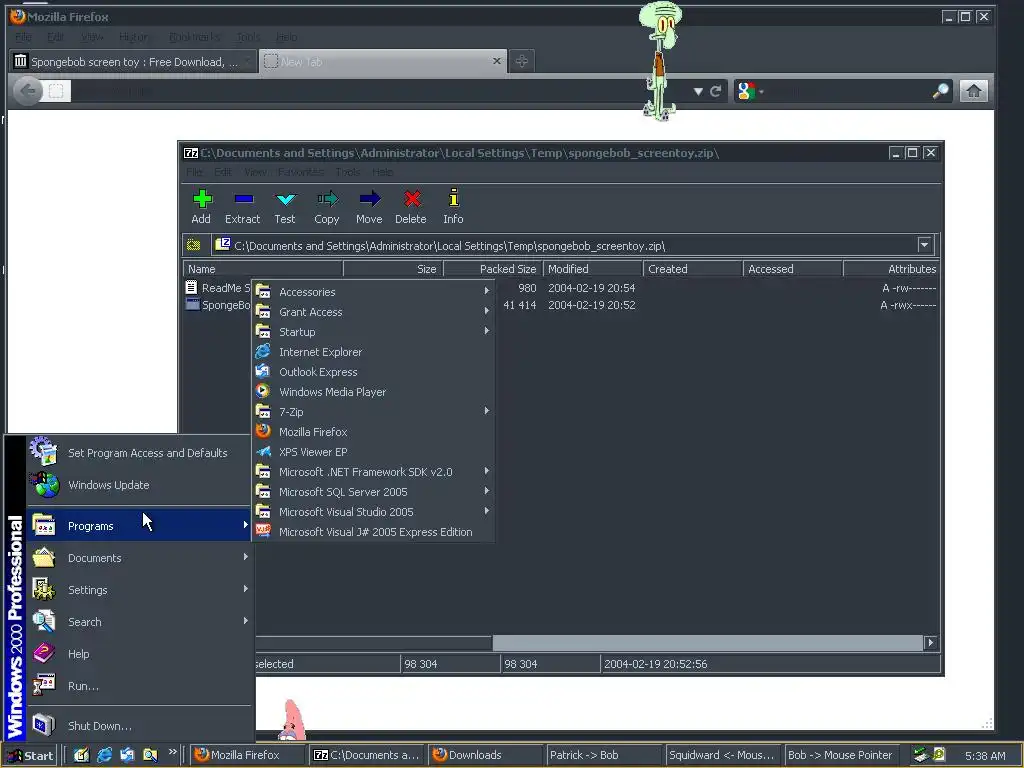Expand the Startup folder submenu
The width and height of the screenshot is (1024, 768).
(373, 332)
